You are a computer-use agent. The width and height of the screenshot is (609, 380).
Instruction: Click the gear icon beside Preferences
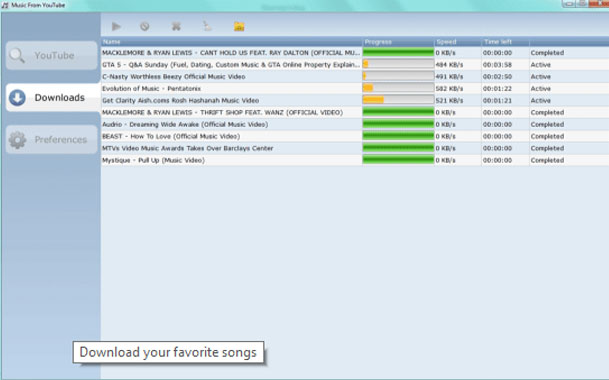[x=17, y=139]
